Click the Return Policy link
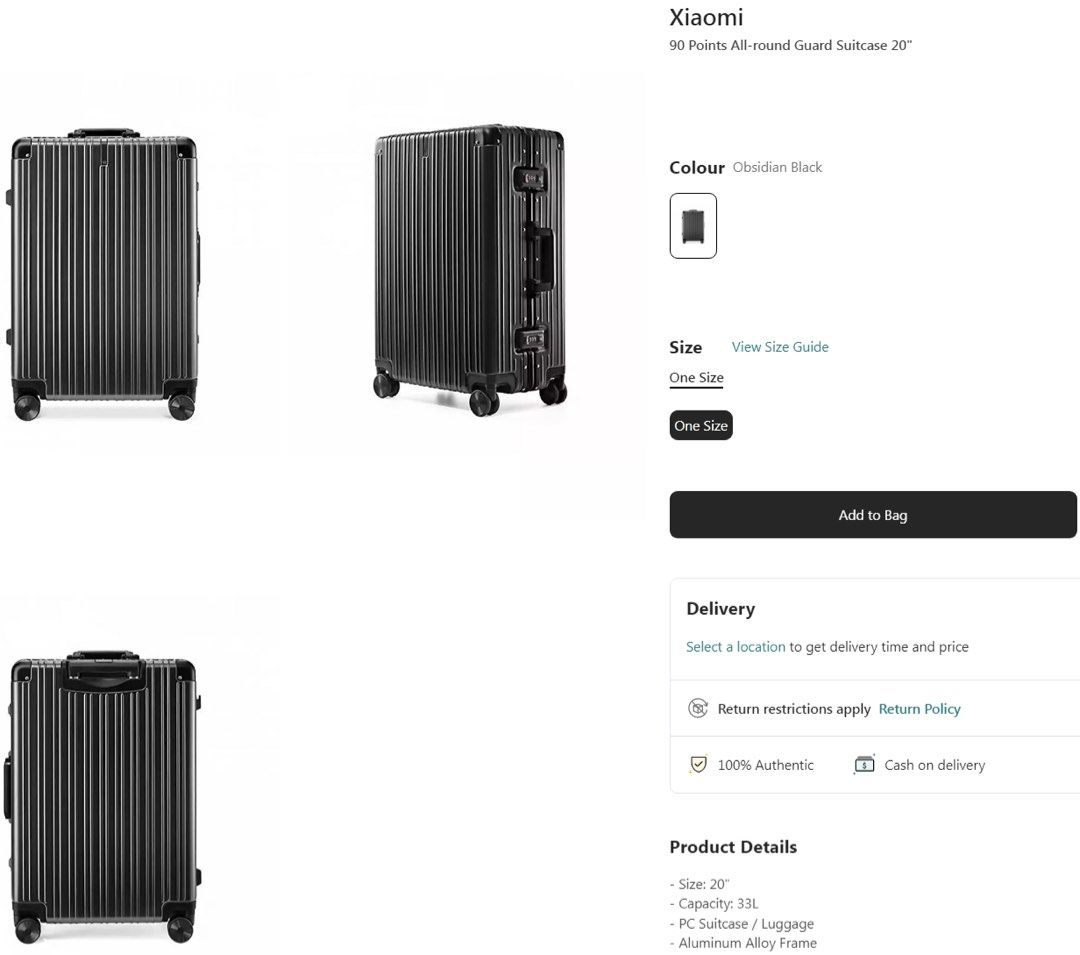 point(919,708)
